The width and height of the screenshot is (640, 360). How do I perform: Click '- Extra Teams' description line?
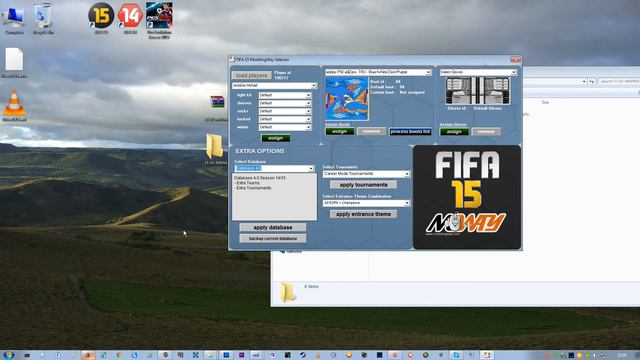click(x=247, y=183)
